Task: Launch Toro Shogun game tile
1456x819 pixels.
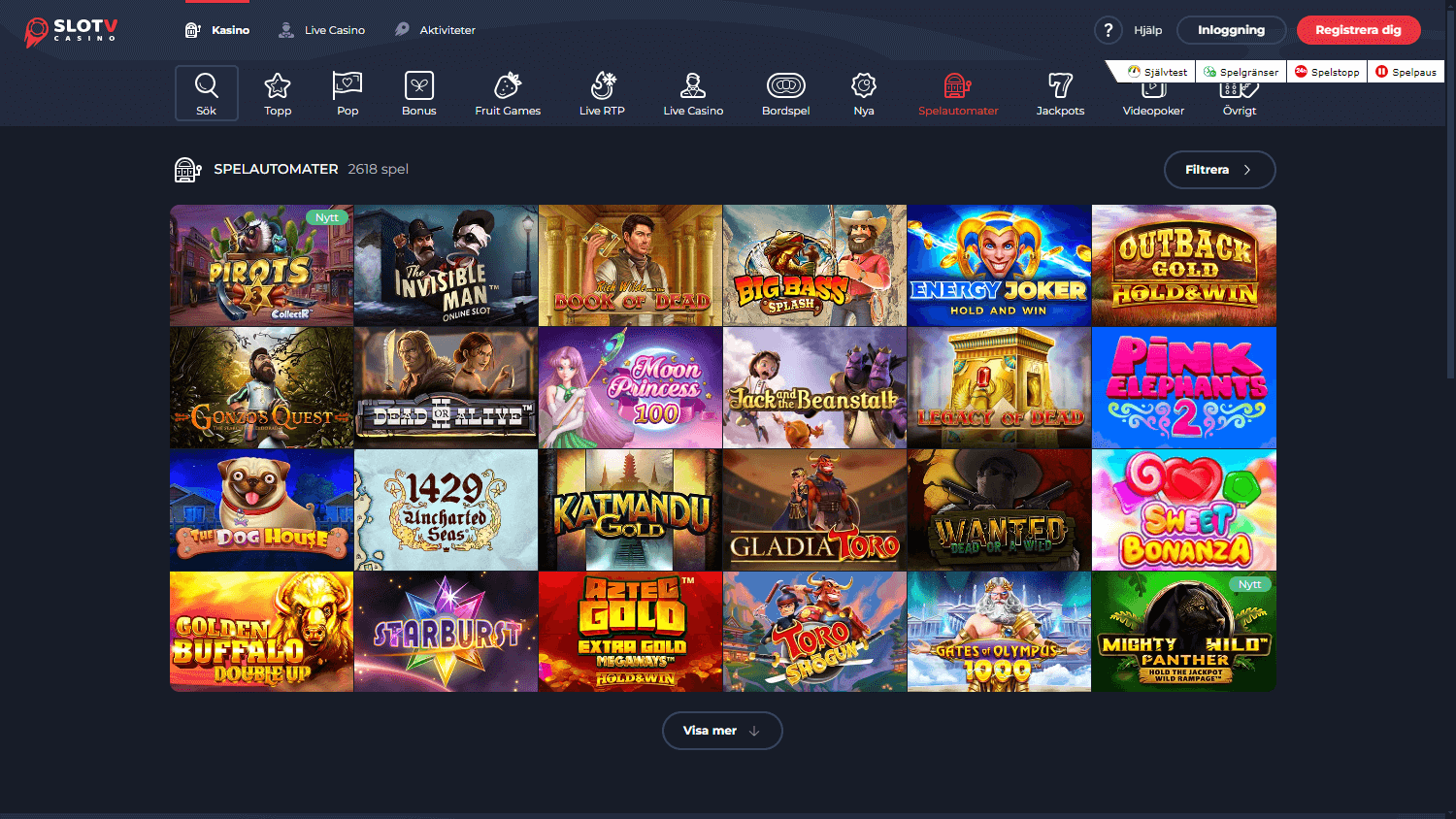Action: [x=814, y=632]
